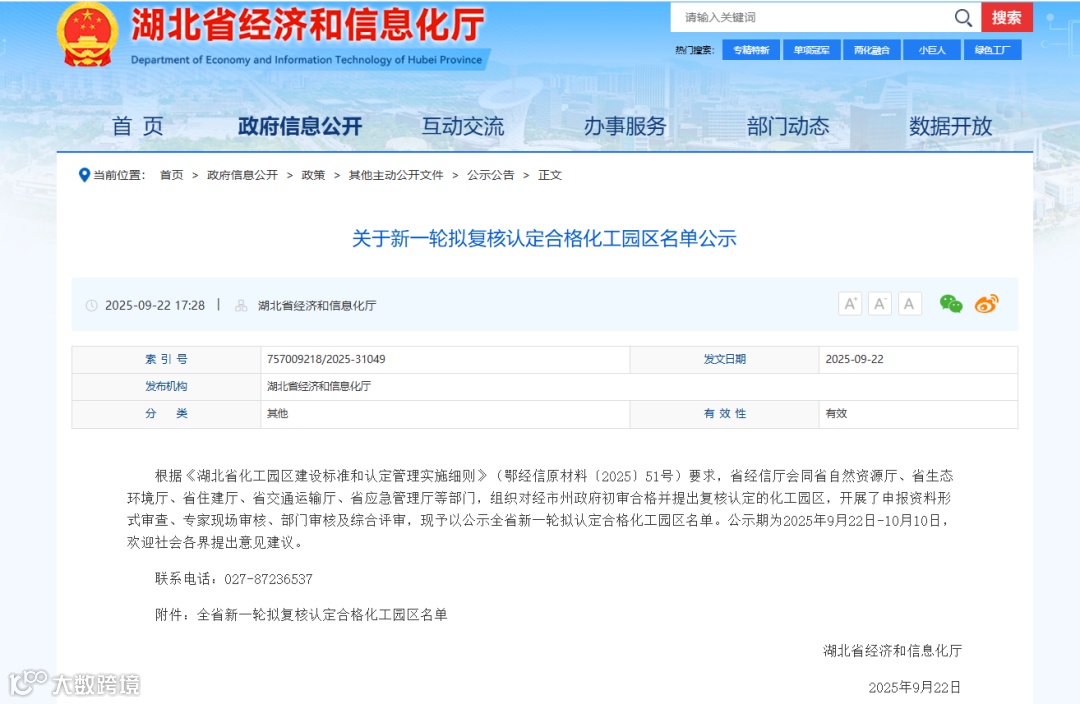
Task: Open attachment 全省新一轮拟复核认定合格化工园区名单
Action: pos(322,614)
